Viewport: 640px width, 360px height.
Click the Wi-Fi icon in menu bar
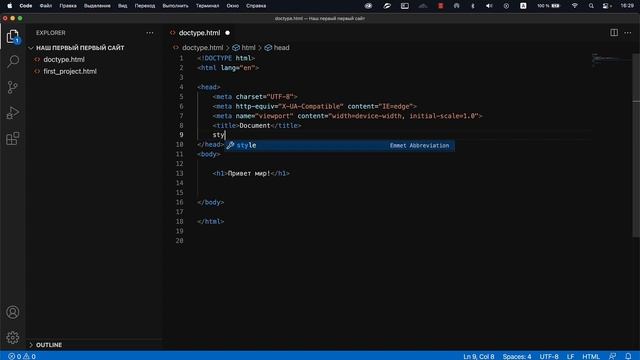[575, 6]
